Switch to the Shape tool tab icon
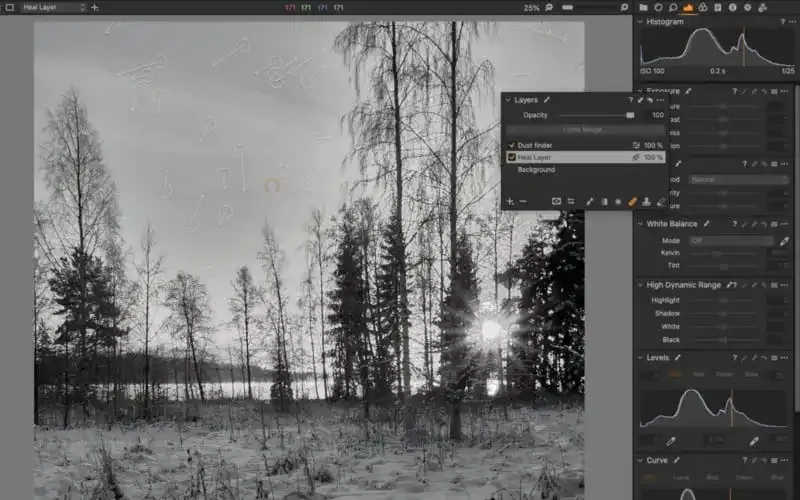The image size is (800, 500). pos(658,7)
